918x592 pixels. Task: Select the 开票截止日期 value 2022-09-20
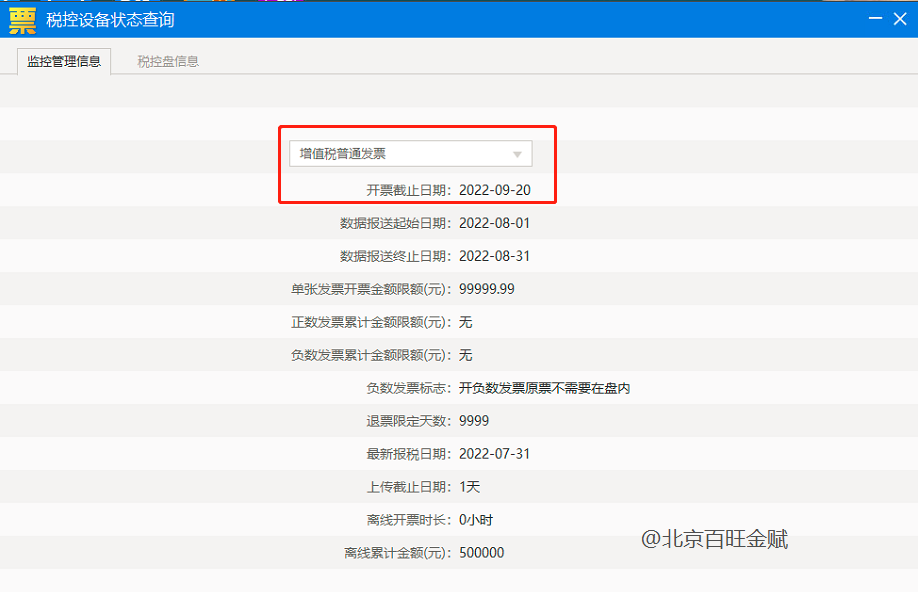coord(495,190)
